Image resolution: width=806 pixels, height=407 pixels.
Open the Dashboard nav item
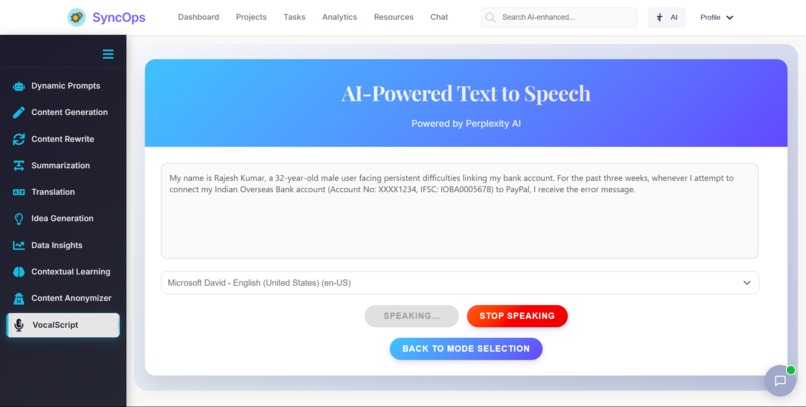[x=198, y=17]
